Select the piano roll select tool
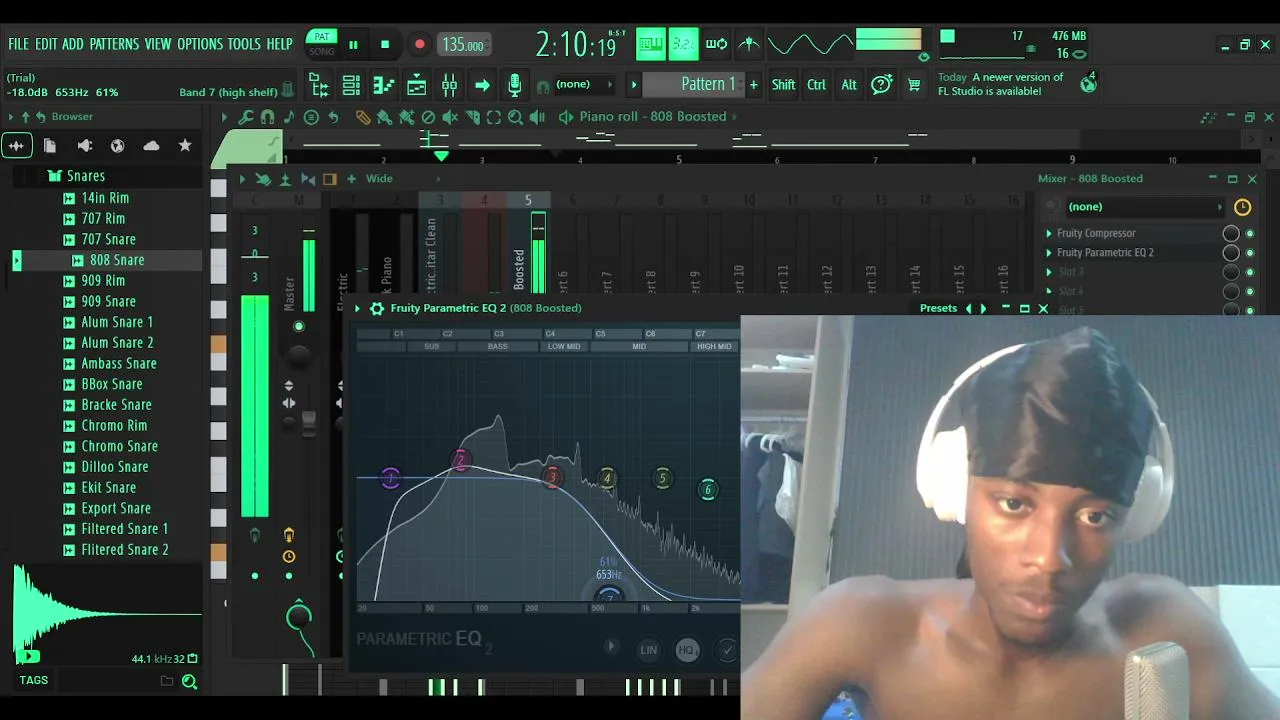The image size is (1280, 720). (494, 117)
